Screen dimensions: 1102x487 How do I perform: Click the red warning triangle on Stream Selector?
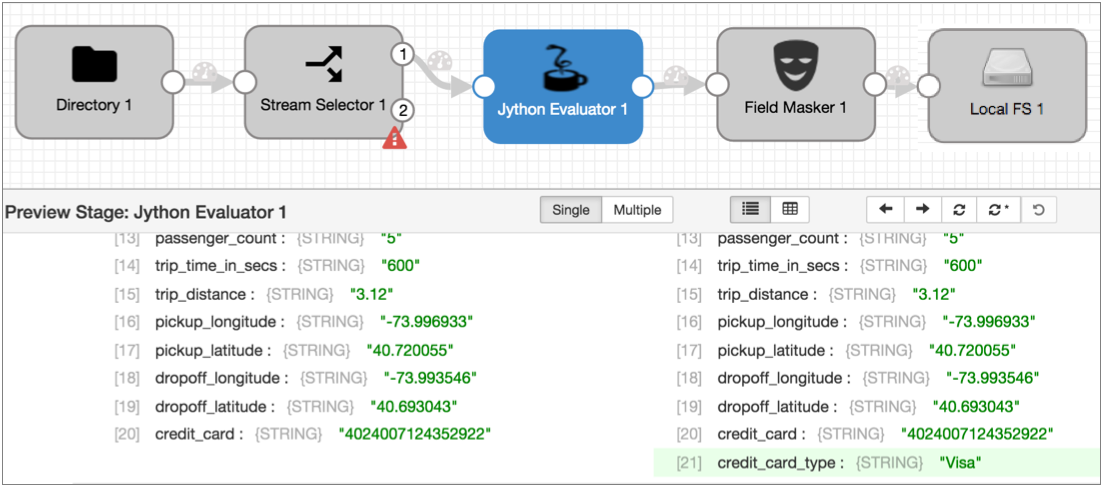pos(395,140)
